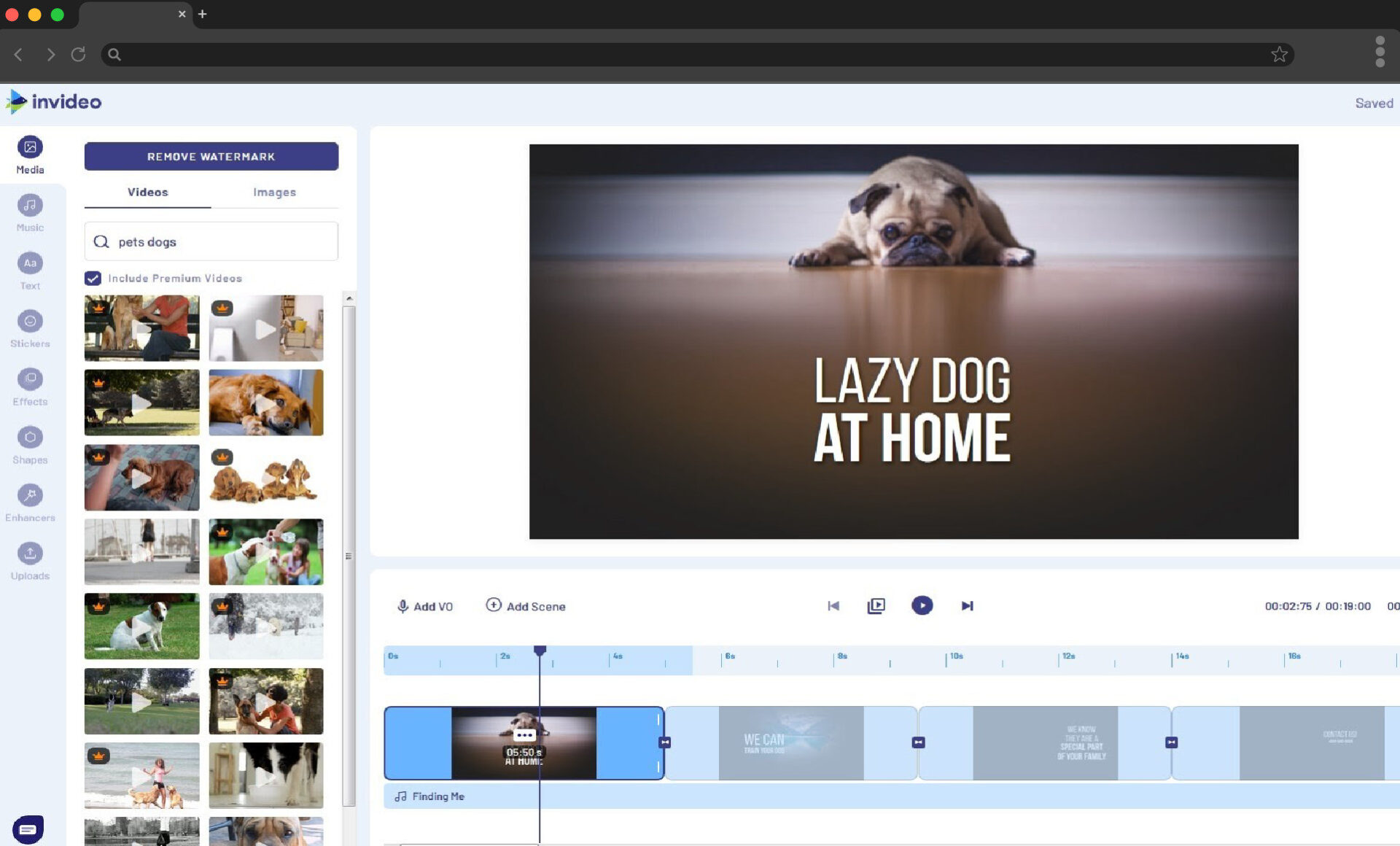Open the Text panel
The width and height of the screenshot is (1400, 846).
pos(30,271)
